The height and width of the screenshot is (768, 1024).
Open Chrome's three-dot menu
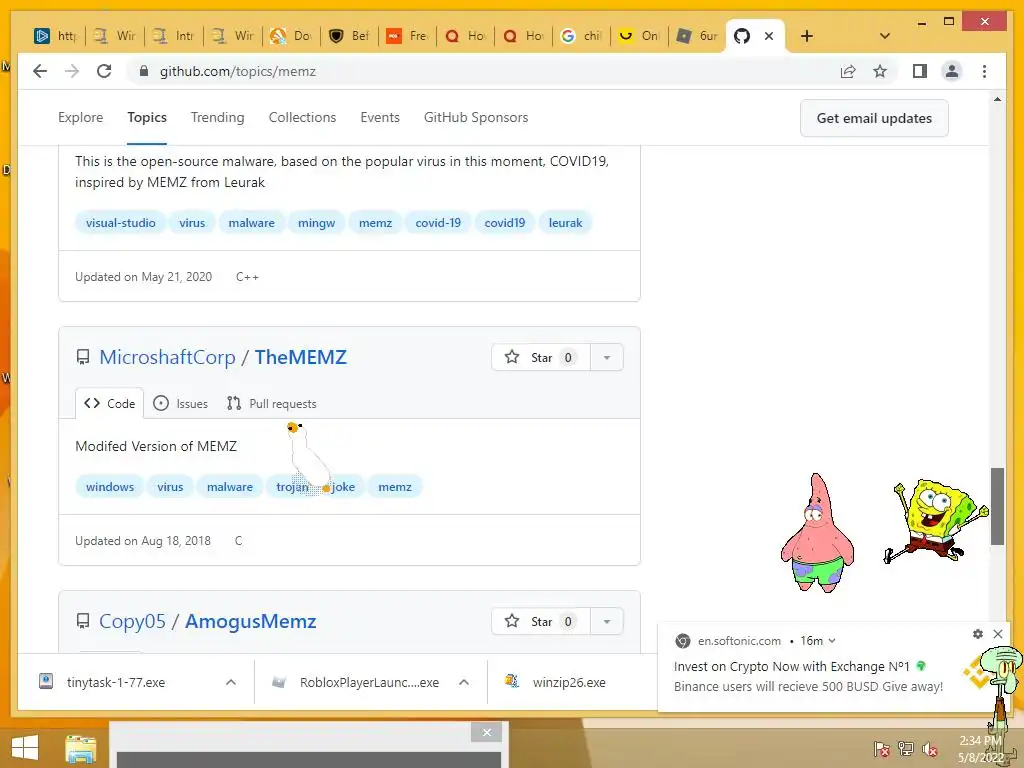point(984,71)
